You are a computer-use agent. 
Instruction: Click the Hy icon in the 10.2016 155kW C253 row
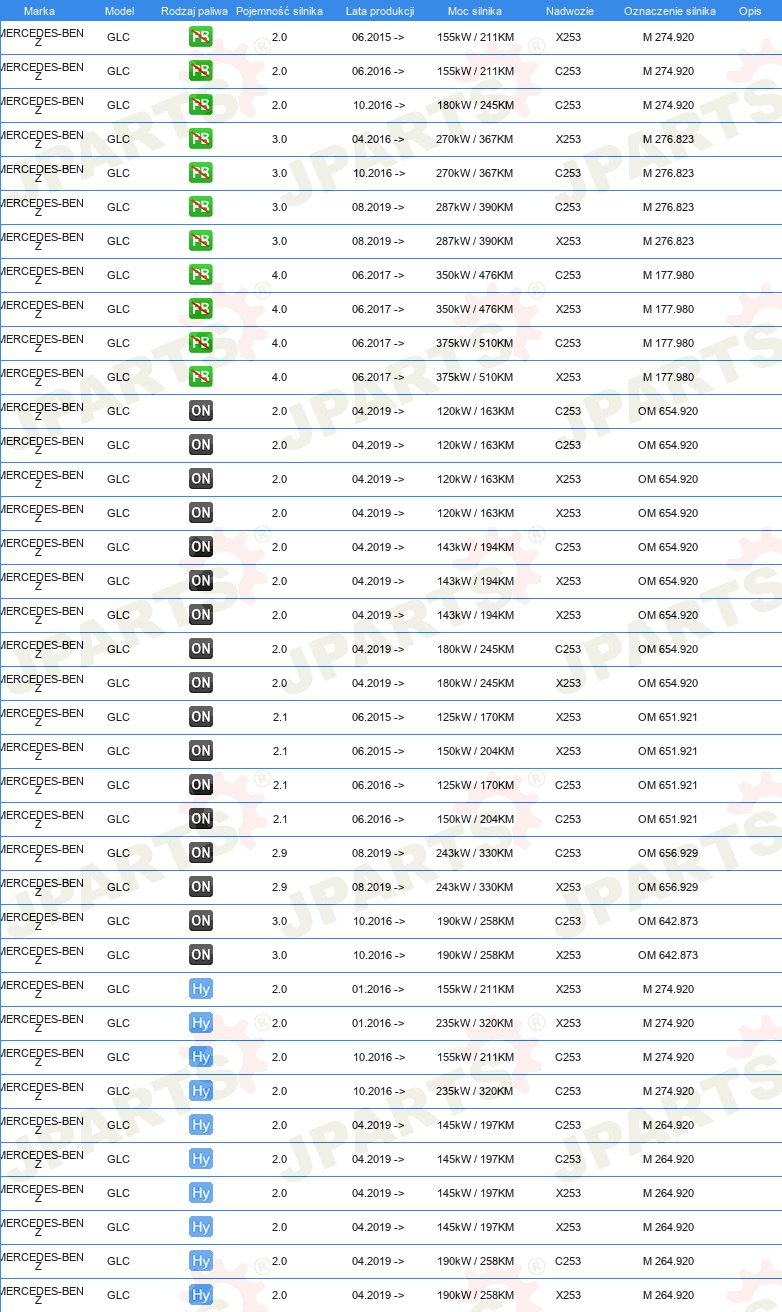click(x=201, y=1058)
